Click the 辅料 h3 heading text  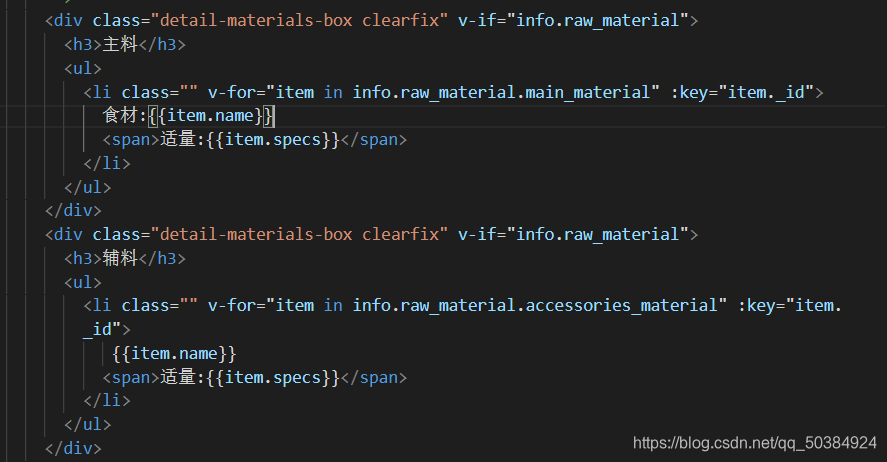coord(120,258)
